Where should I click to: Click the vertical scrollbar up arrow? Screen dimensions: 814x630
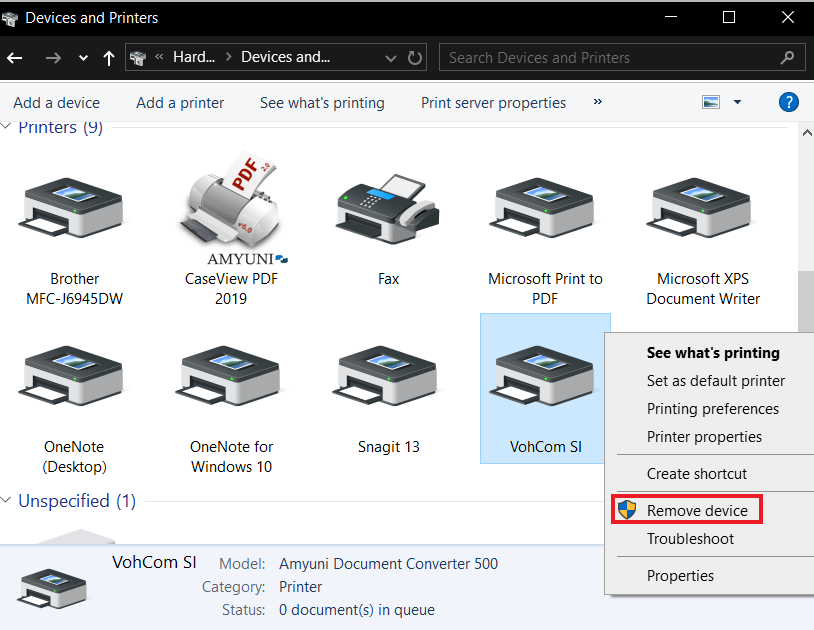point(806,133)
